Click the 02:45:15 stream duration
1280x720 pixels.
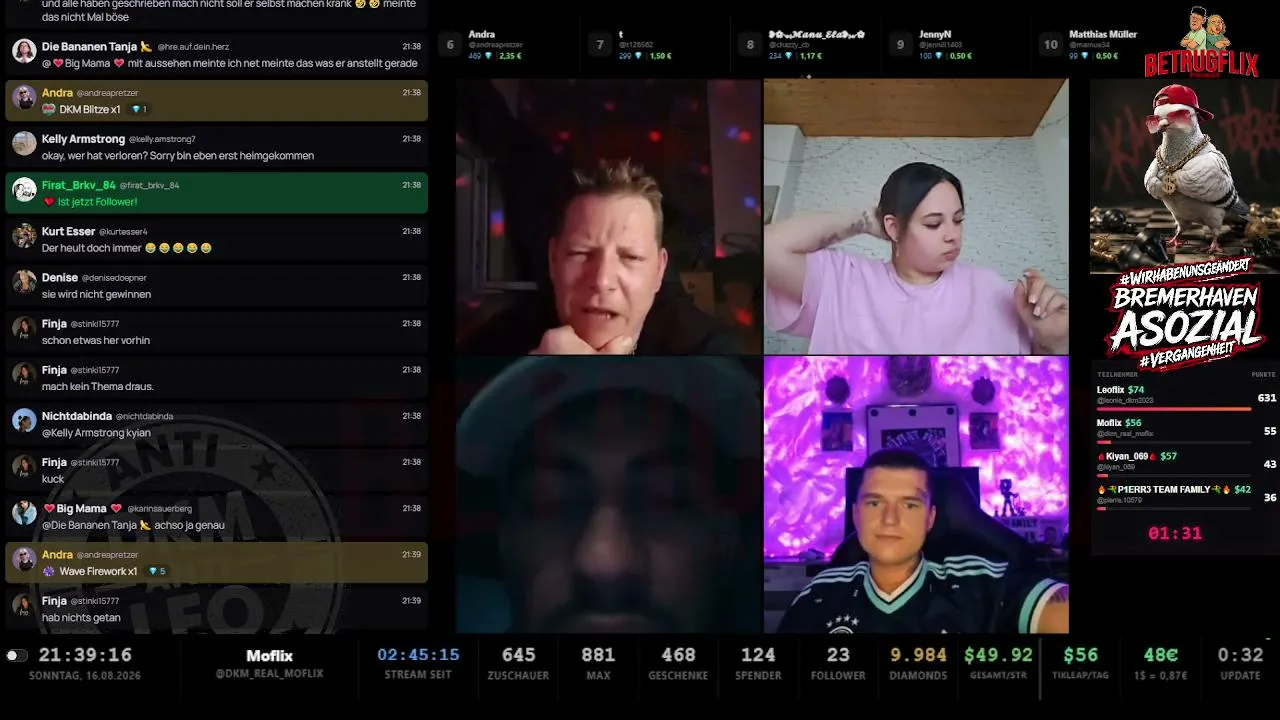[x=418, y=655]
